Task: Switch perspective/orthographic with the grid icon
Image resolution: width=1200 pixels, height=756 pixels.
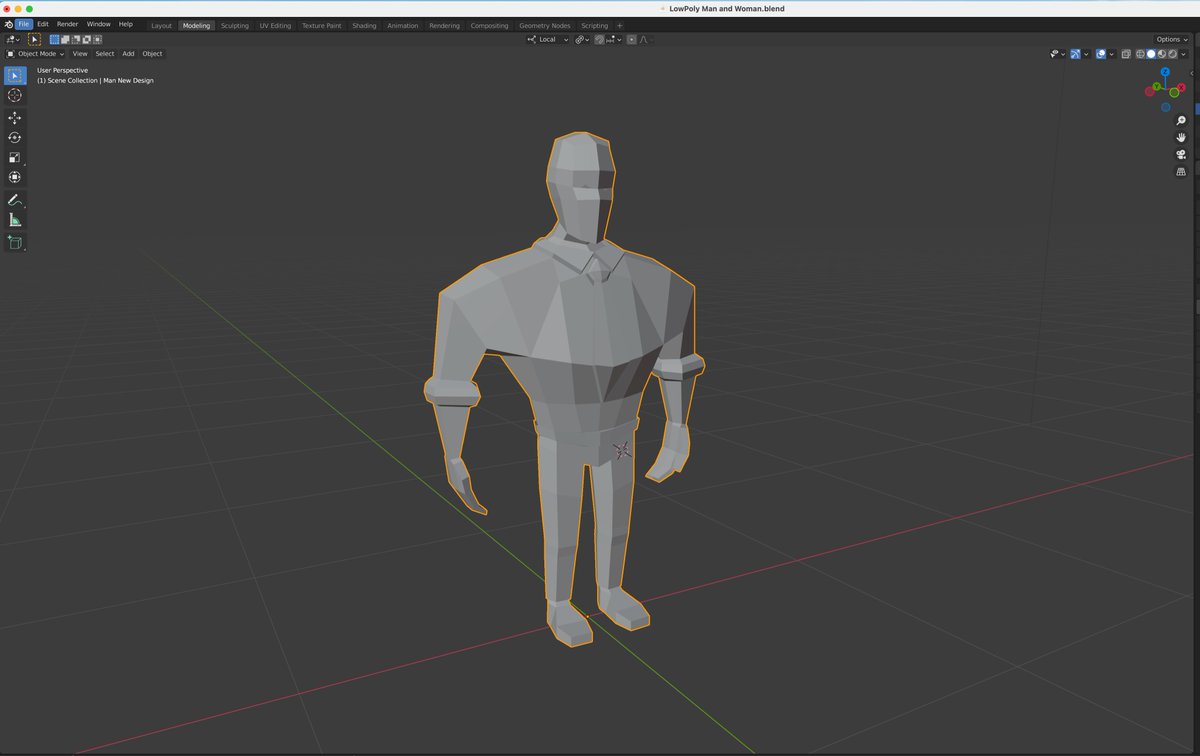Action: click(x=1181, y=172)
